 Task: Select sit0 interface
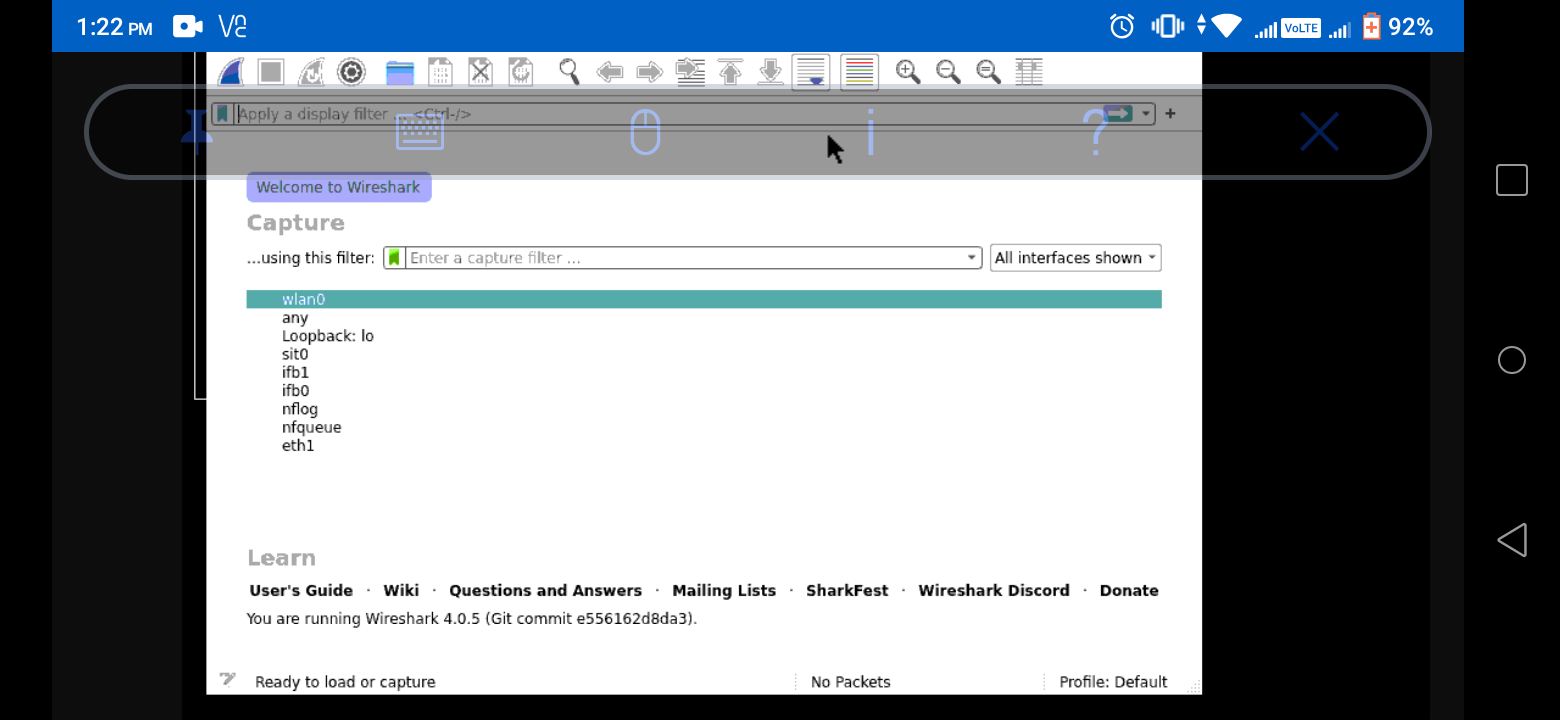[x=704, y=354]
